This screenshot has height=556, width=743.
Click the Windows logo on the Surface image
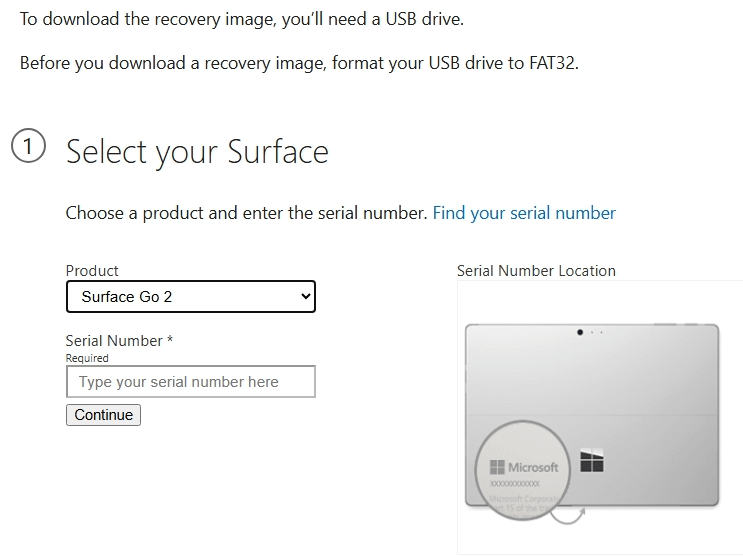click(592, 461)
